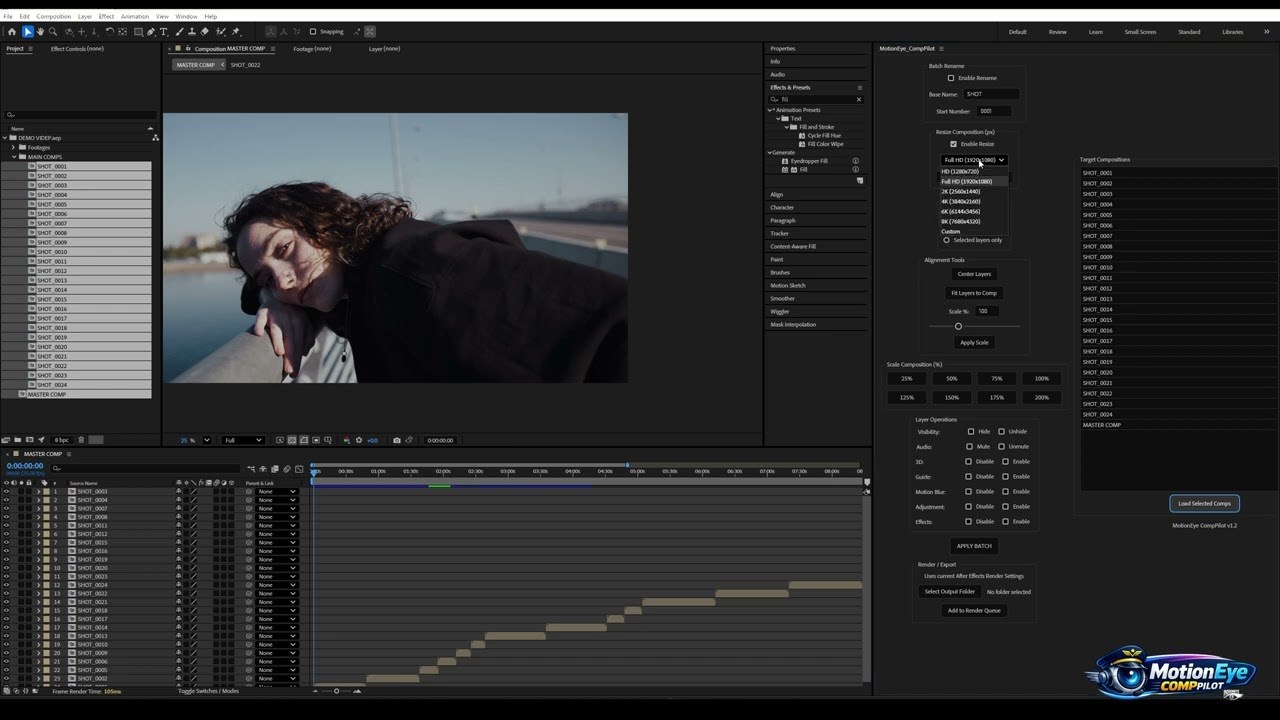Clear the Effects & Presets search field
This screenshot has height=720, width=1280.
click(x=858, y=99)
